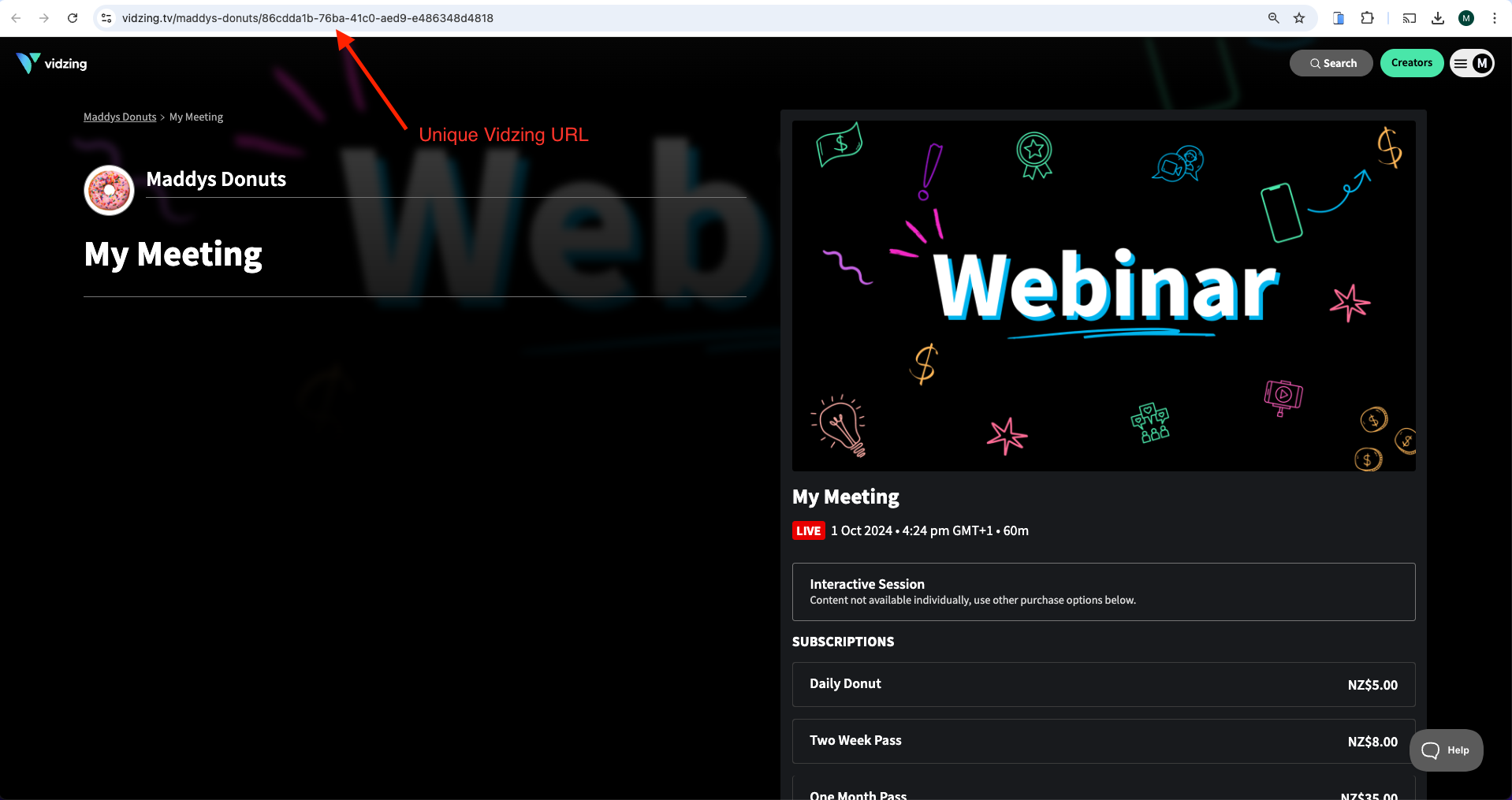Viewport: 1512px width, 800px height.
Task: Go back to the previous page
Action: (x=16, y=18)
